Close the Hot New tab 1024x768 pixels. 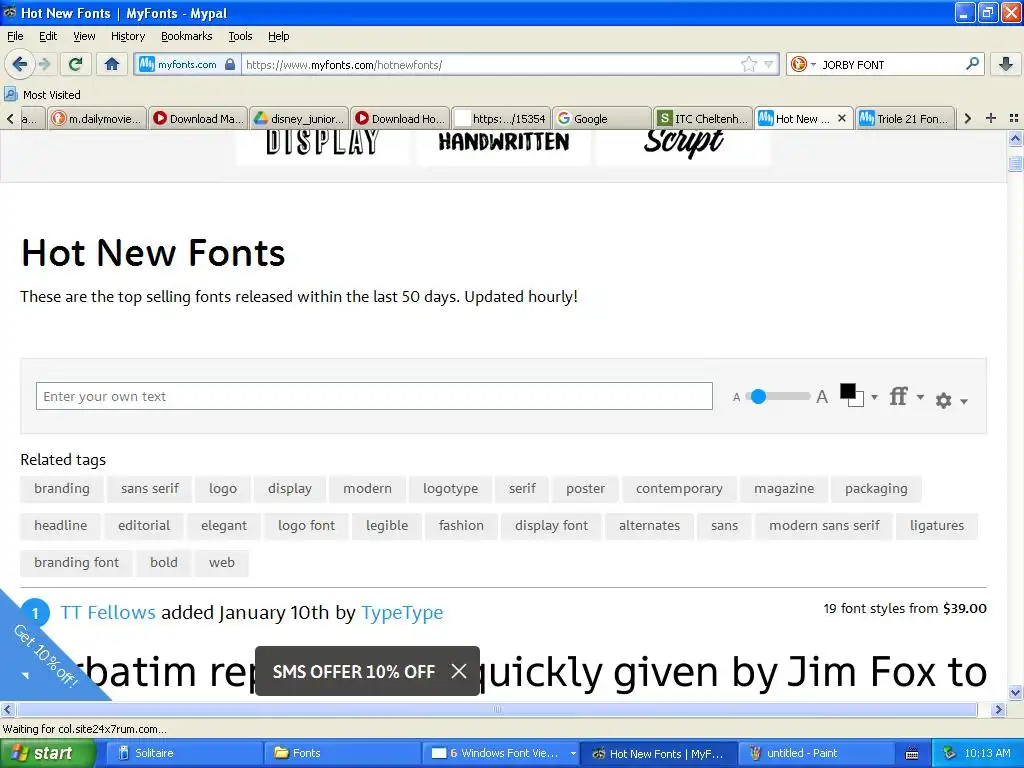(842, 118)
